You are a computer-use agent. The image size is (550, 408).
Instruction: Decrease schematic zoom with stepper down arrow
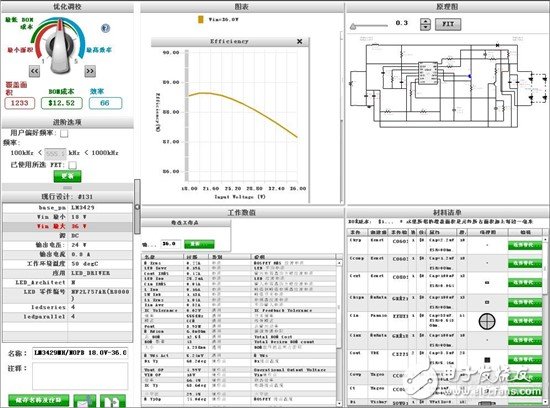click(425, 27)
